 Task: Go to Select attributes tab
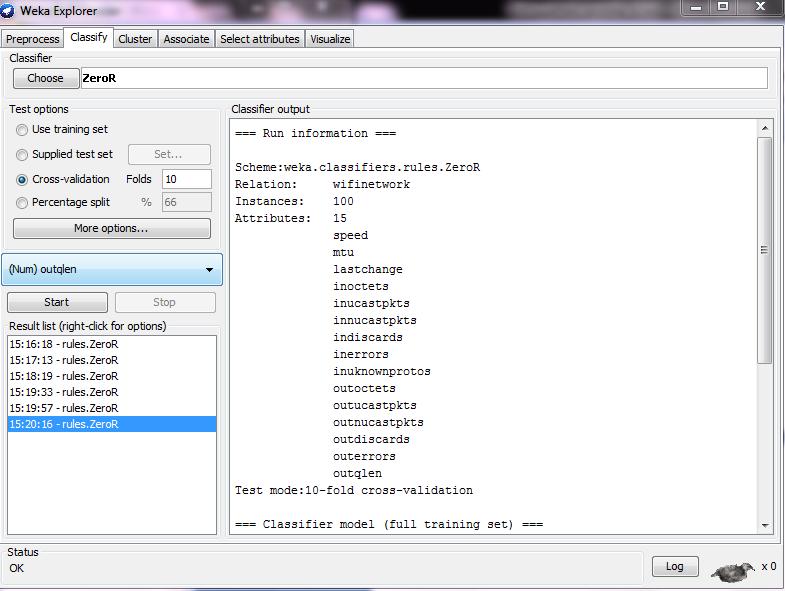pos(260,39)
